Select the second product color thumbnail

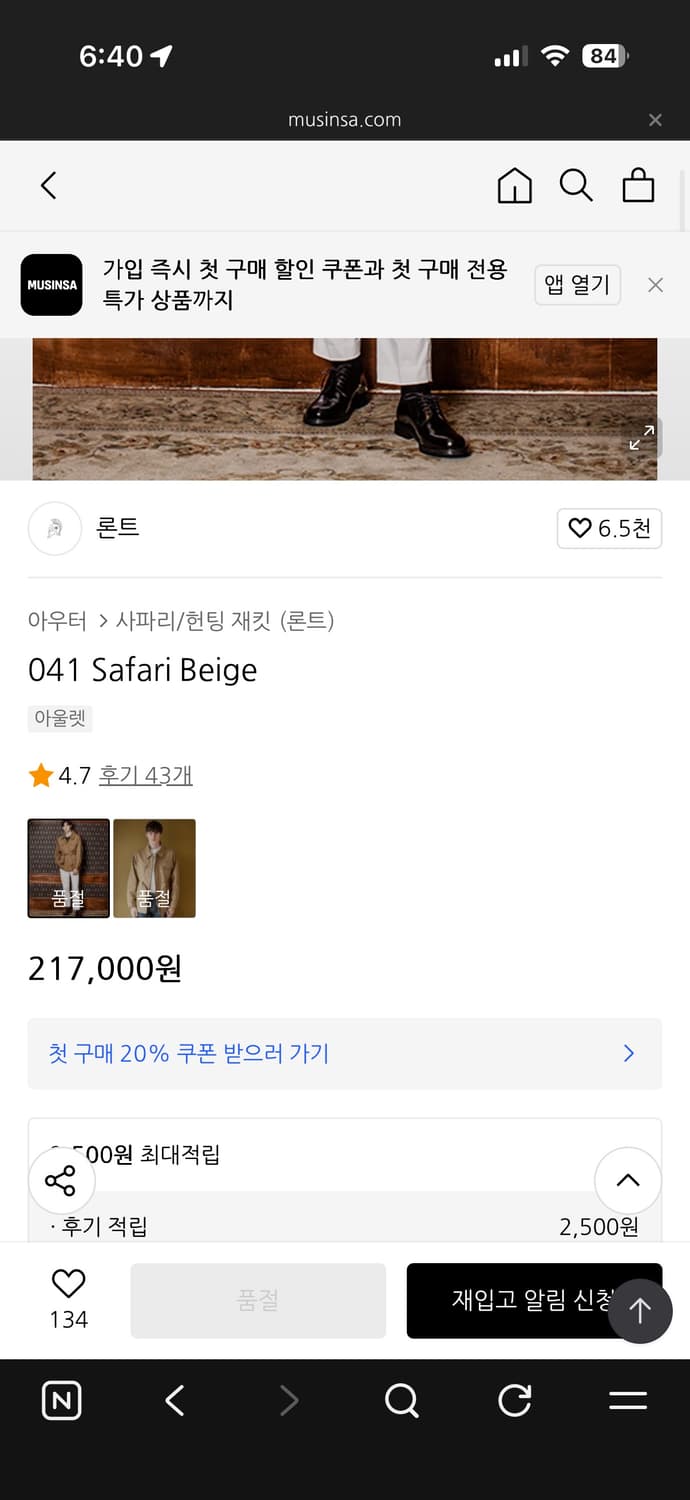[154, 868]
